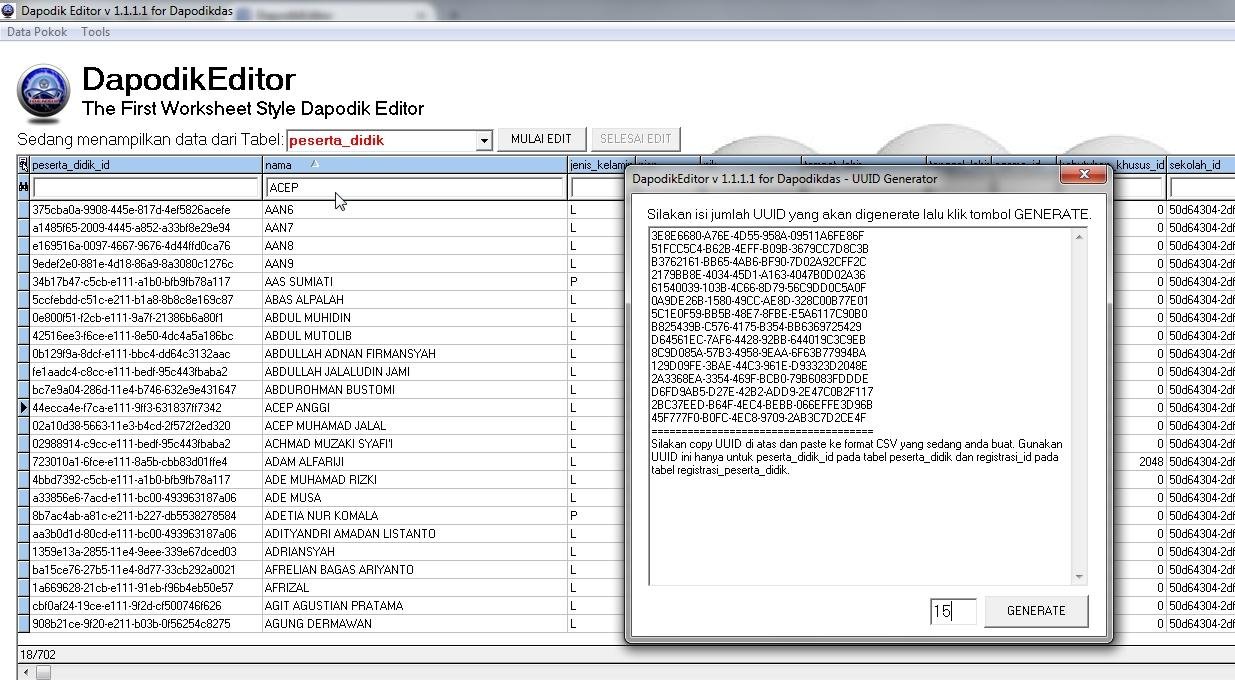Viewport: 1235px width, 680px height.
Task: Click the binoculars filter row icon
Action: coord(24,187)
